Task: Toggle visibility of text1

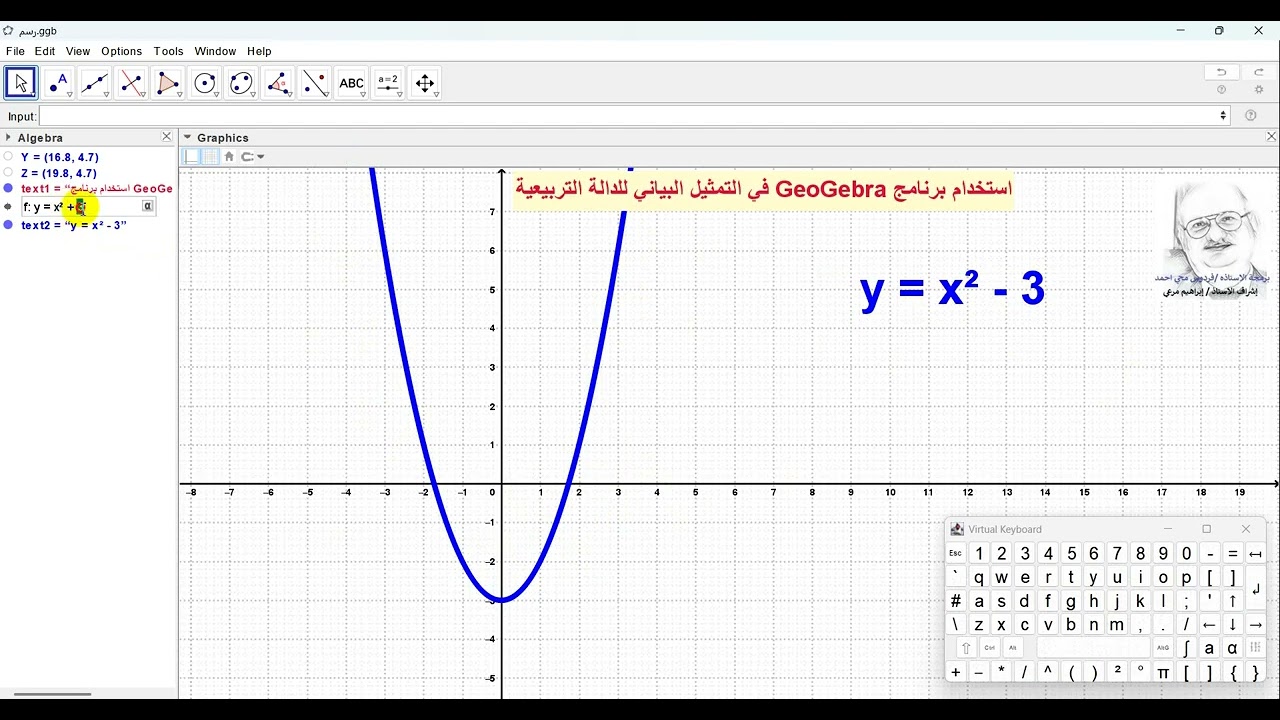Action: pos(8,188)
